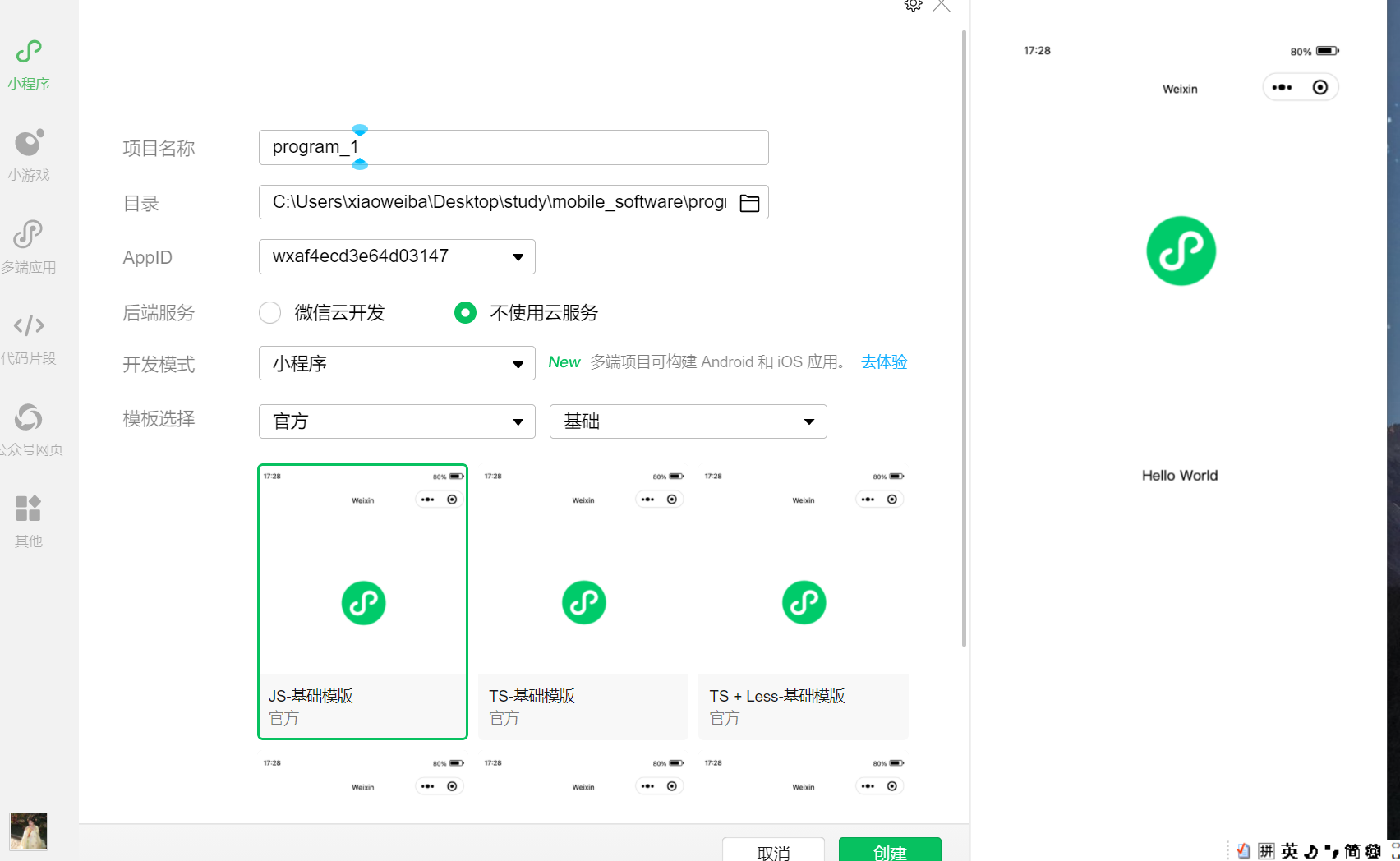Image resolution: width=1400 pixels, height=861 pixels.
Task: Open the 基础 template type dropdown
Action: pyautogui.click(x=688, y=421)
